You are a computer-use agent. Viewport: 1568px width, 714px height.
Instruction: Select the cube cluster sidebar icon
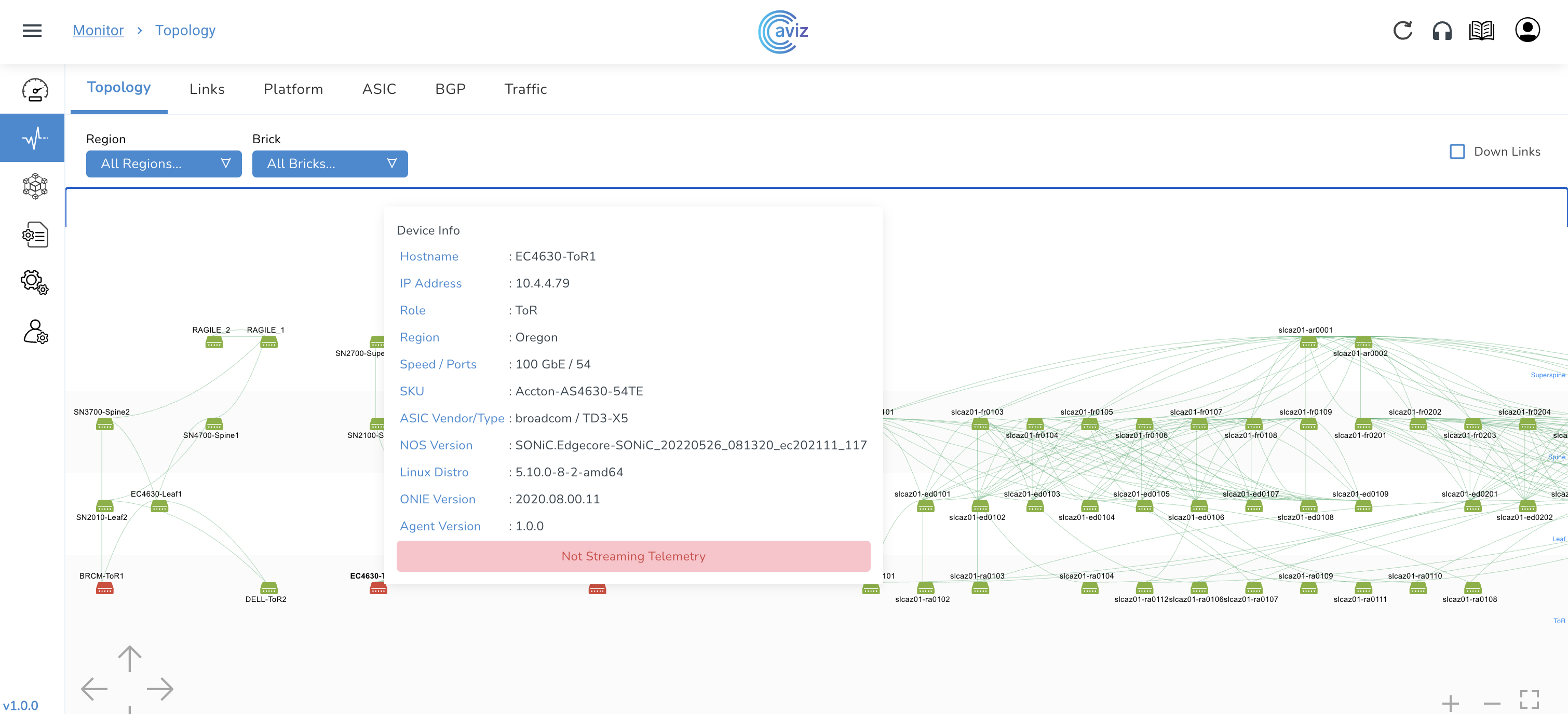pyautogui.click(x=35, y=186)
